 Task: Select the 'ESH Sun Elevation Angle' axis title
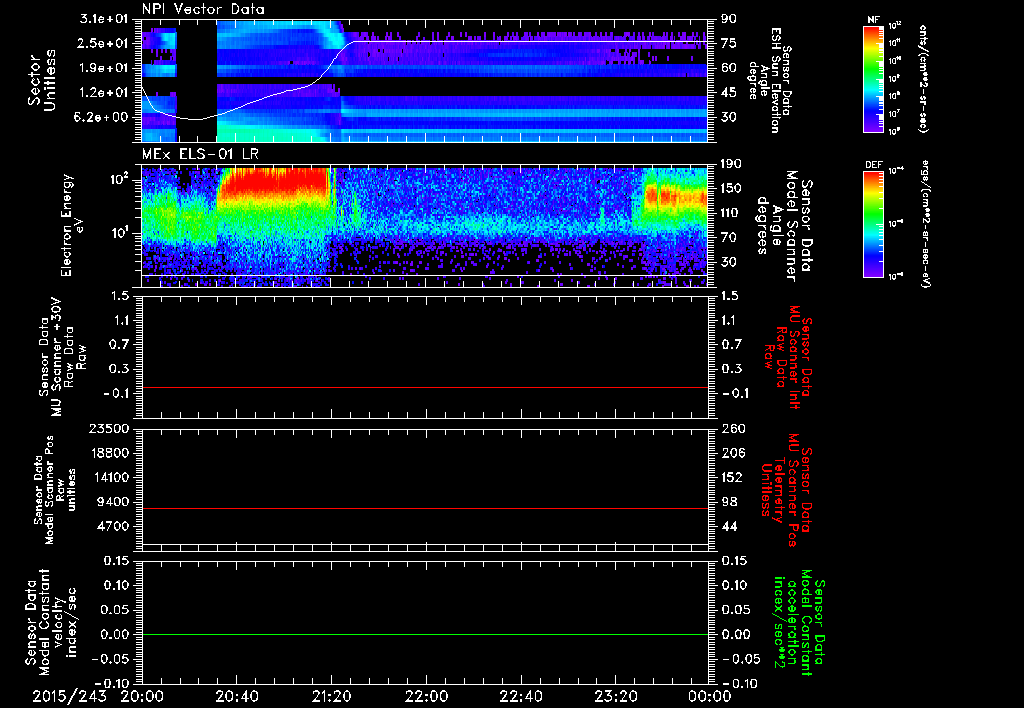765,80
